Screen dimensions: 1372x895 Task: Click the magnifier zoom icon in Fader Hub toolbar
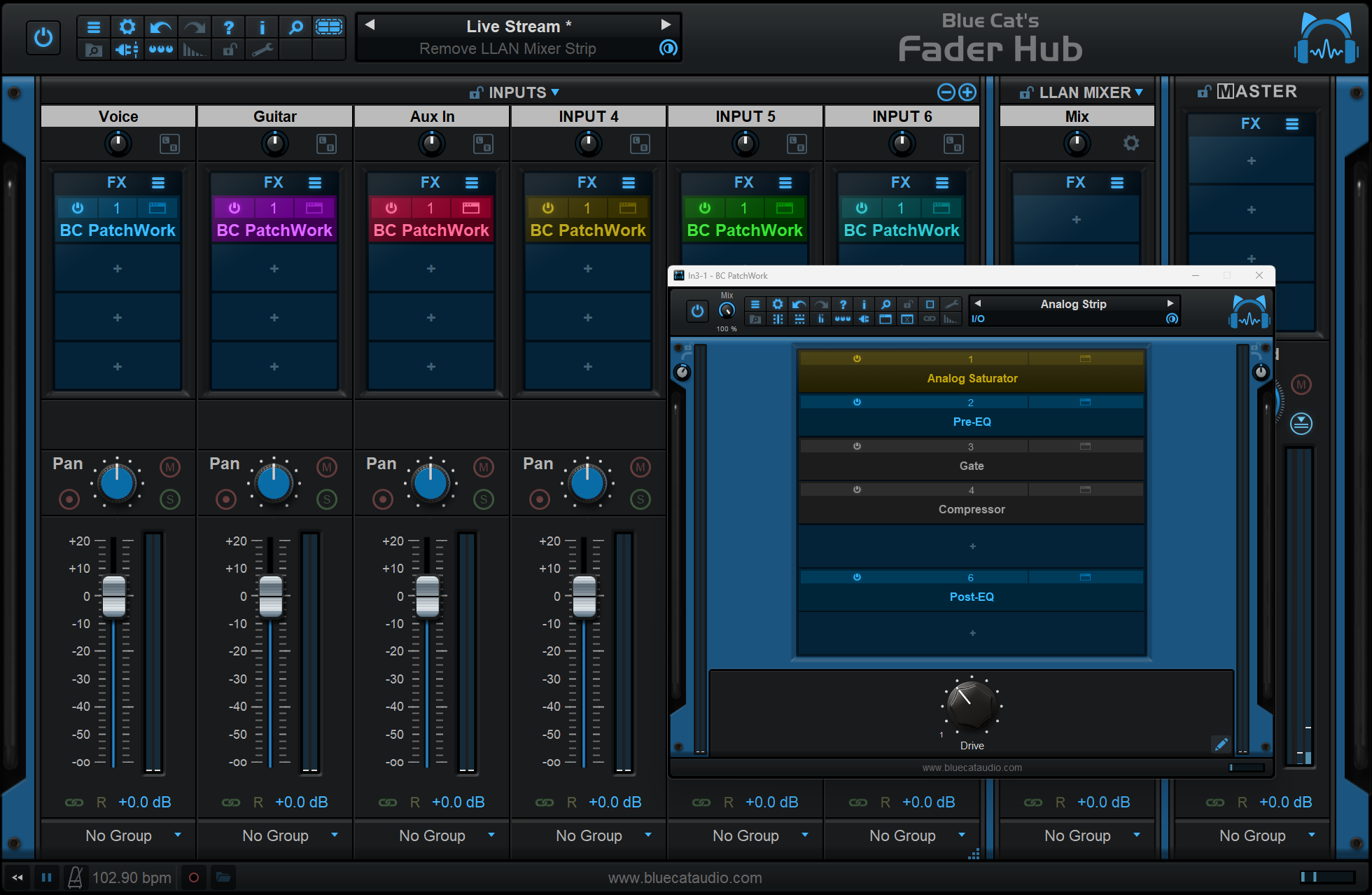coord(296,27)
